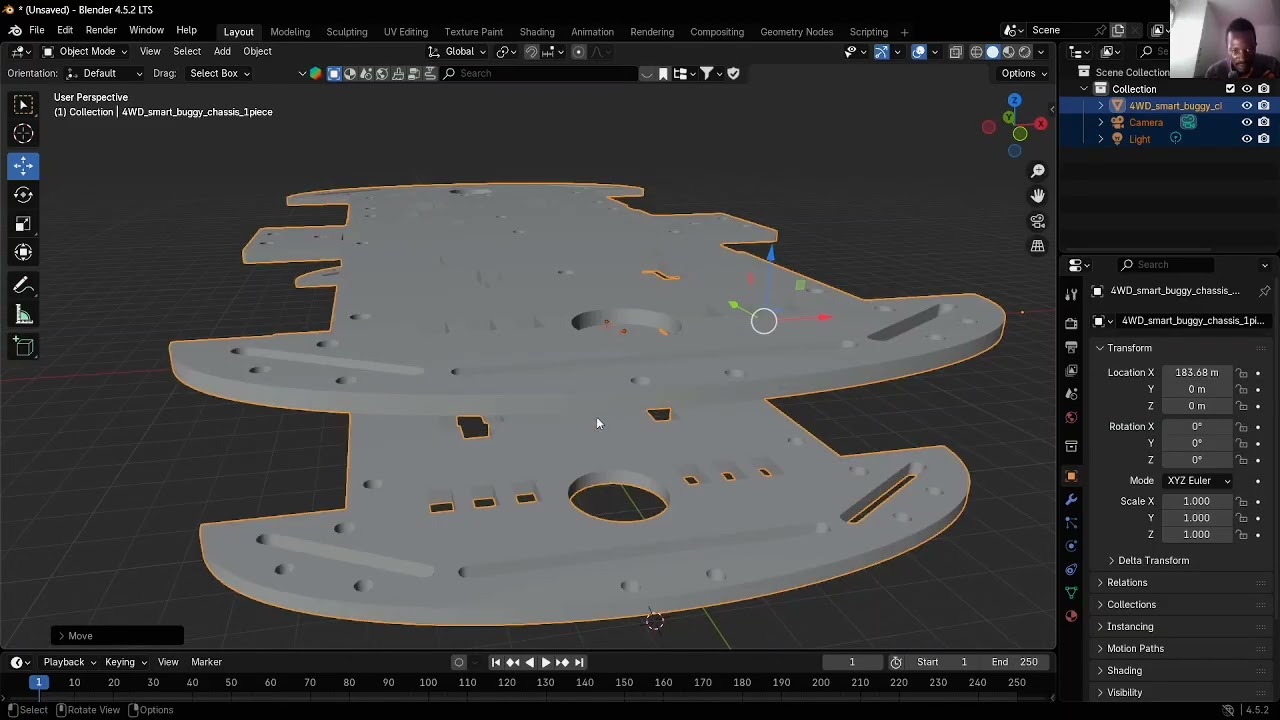1280x720 pixels.
Task: Toggle the camera view icon
Action: point(1038,221)
